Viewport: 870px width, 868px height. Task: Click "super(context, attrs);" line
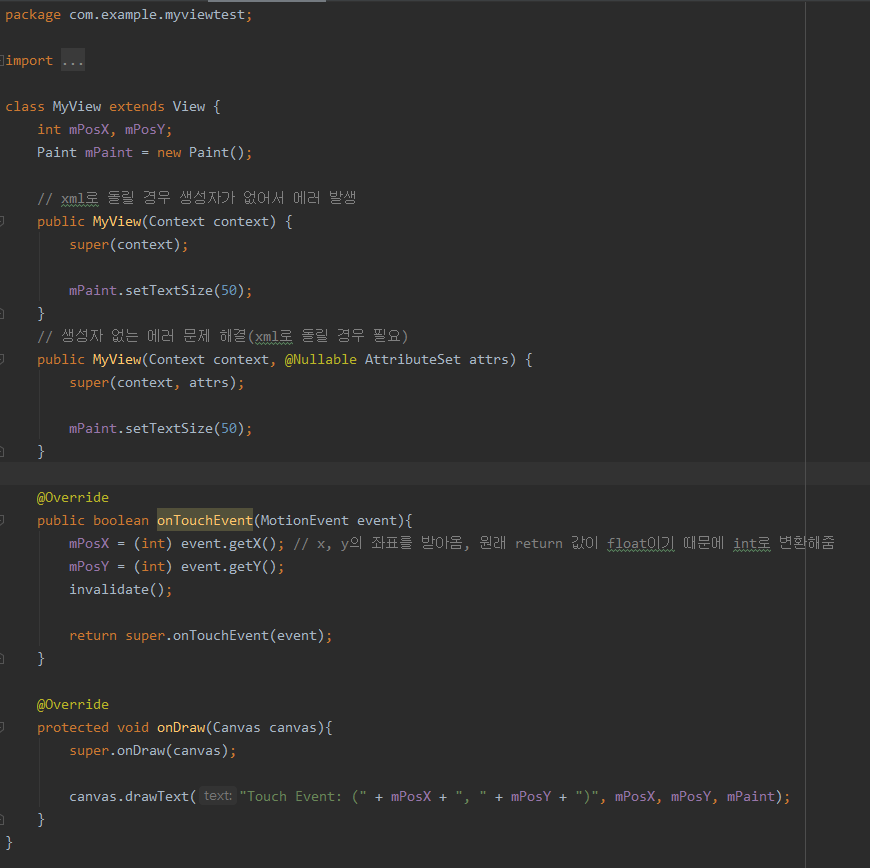[157, 383]
